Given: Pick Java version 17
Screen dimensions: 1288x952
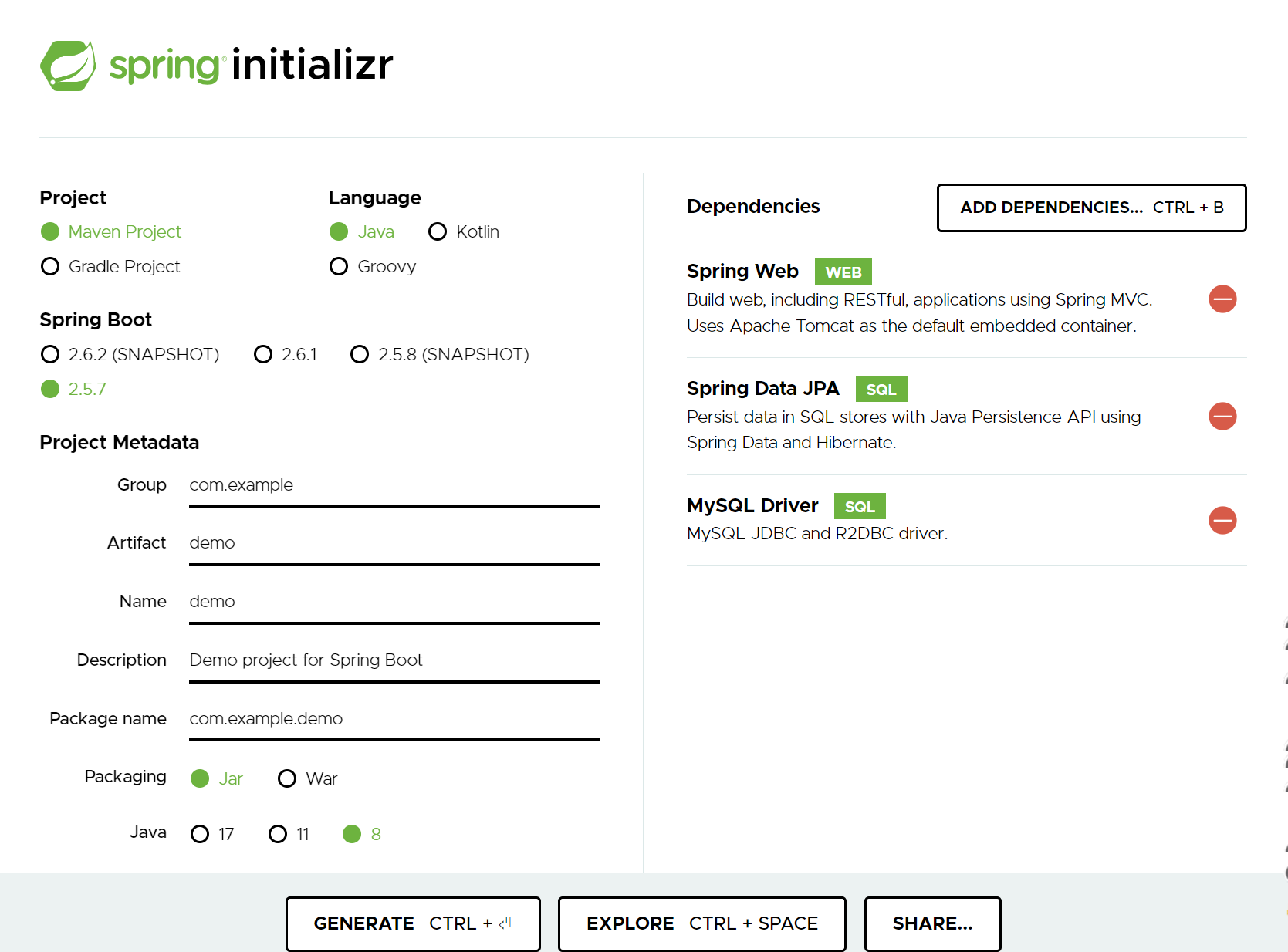Looking at the screenshot, I should pyautogui.click(x=212, y=834).
